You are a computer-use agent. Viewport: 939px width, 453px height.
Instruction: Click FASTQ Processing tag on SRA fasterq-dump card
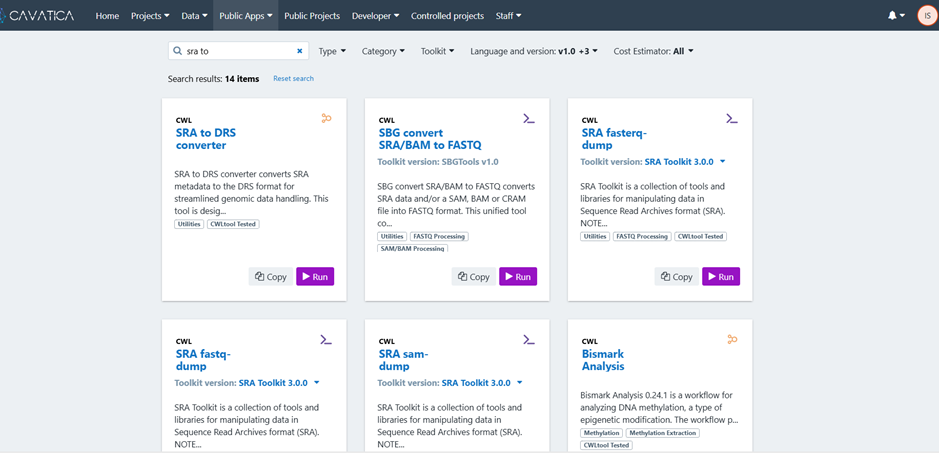tap(642, 236)
